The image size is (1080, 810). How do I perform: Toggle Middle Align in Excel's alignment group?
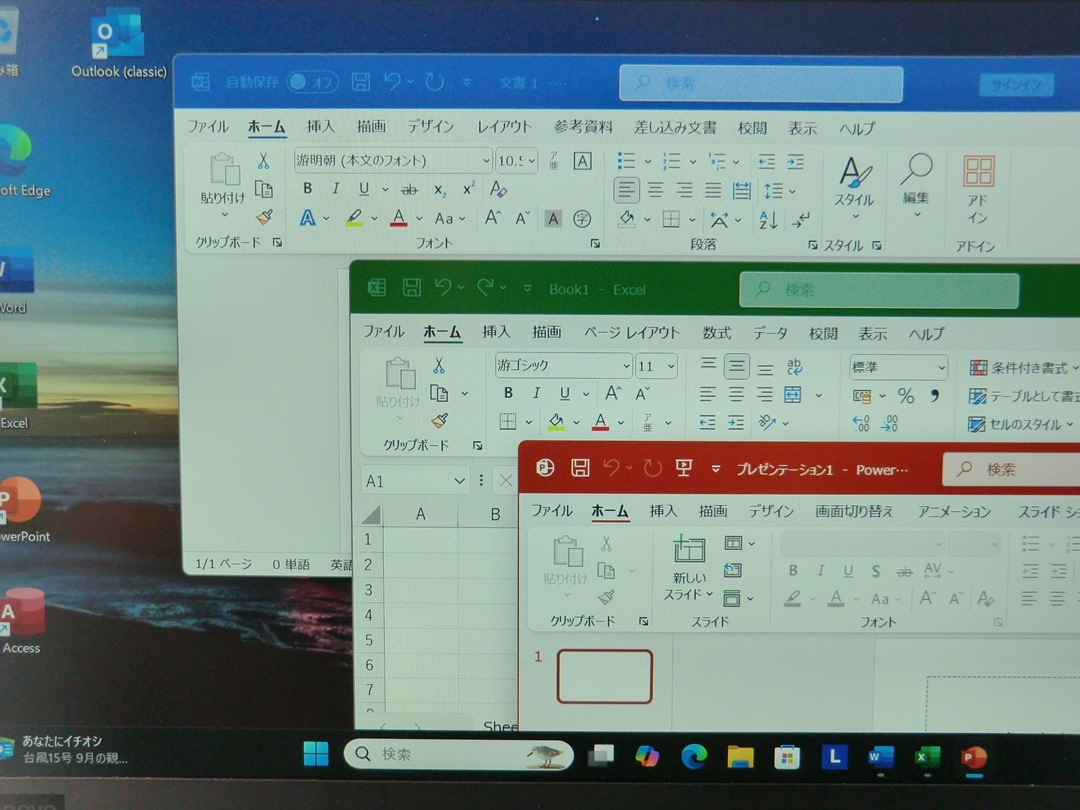pos(736,366)
